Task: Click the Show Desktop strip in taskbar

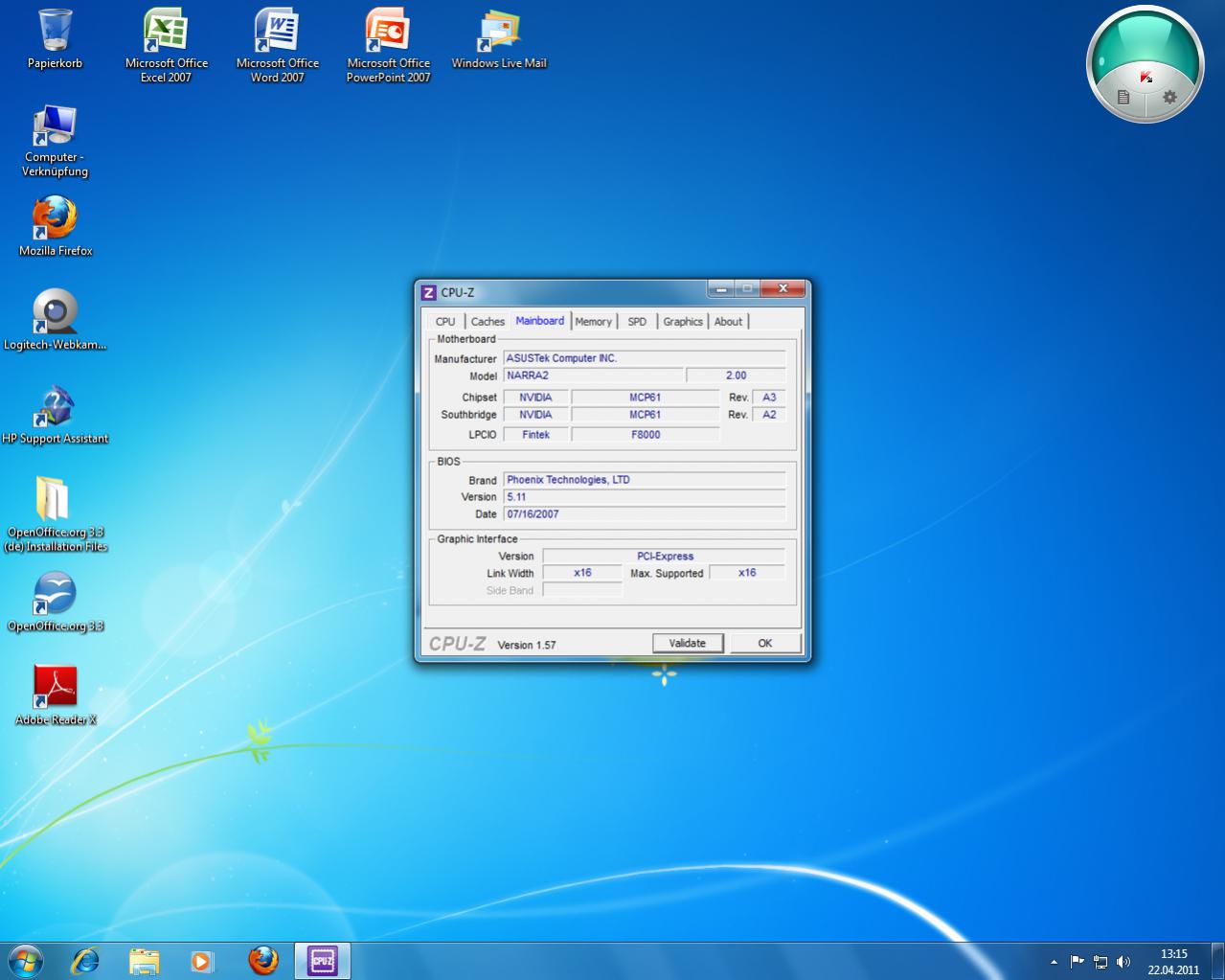Action: click(x=1218, y=961)
